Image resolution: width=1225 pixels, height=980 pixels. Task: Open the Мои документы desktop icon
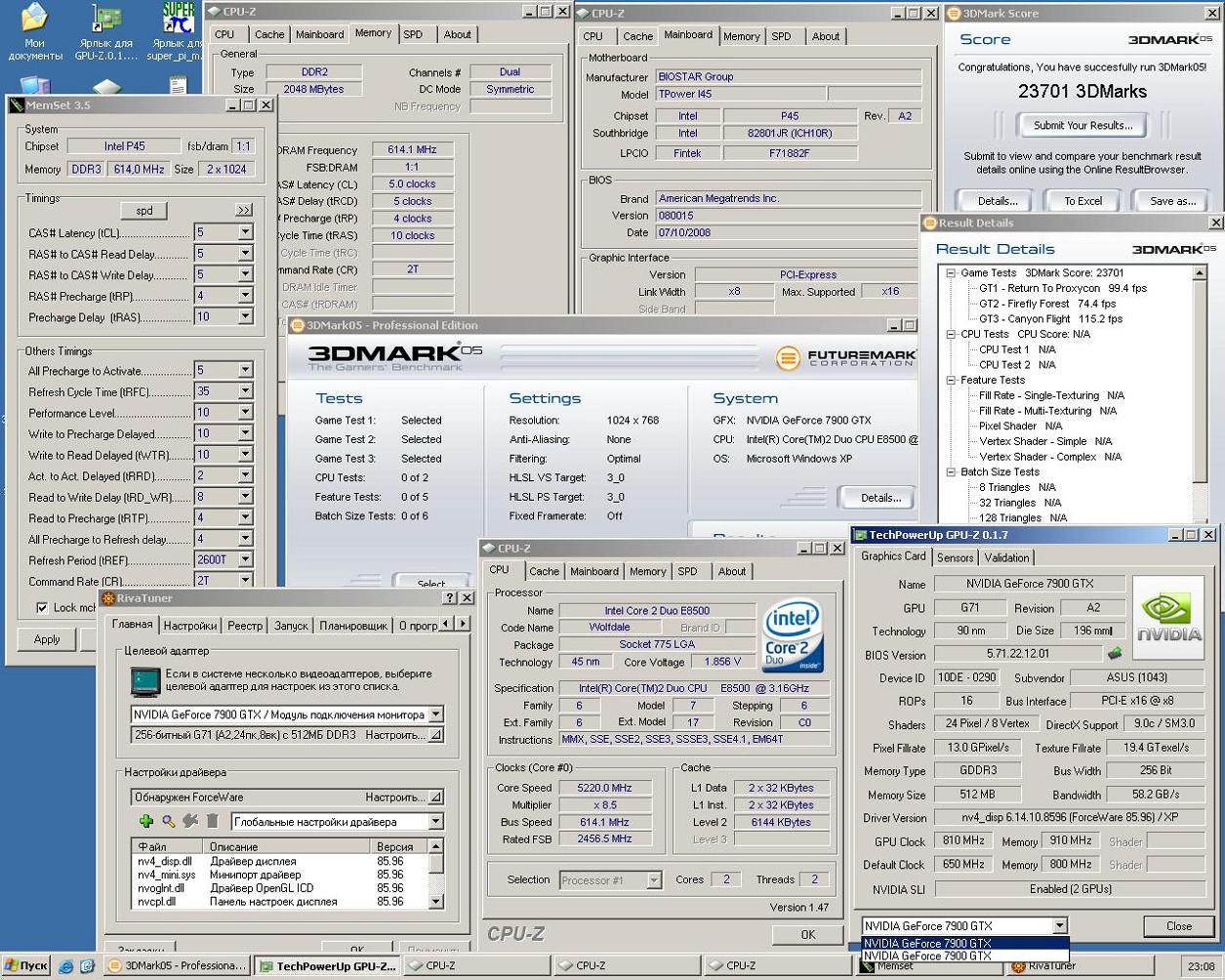point(34,32)
